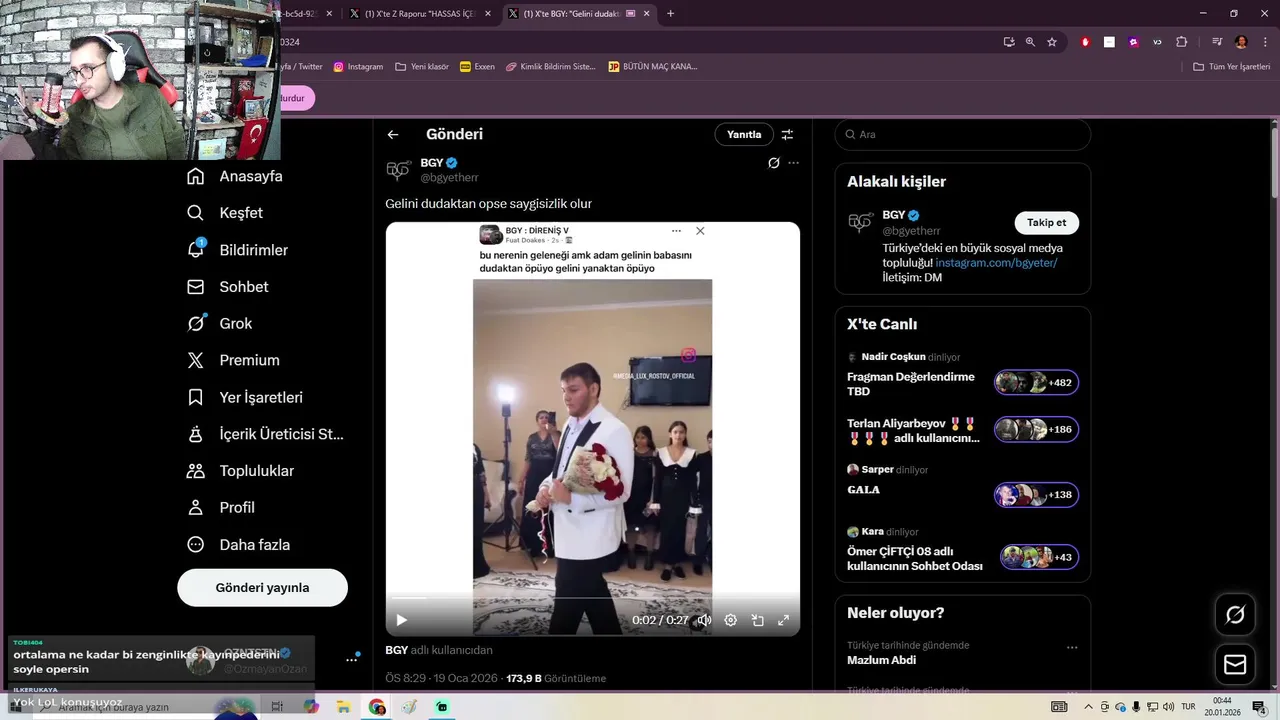The height and width of the screenshot is (720, 1280).
Task: Open +43 listeners badge for Ömer ÇİFTÇİ
Action: click(1040, 558)
